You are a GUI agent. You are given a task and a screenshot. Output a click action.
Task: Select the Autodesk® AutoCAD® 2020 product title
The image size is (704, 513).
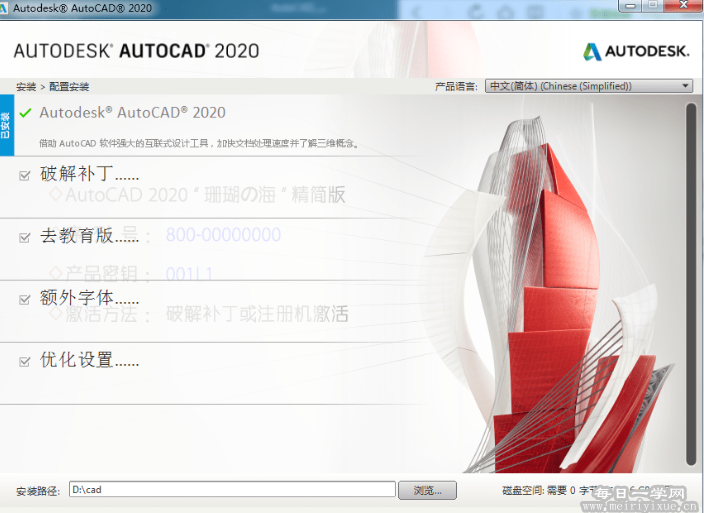pos(132,113)
